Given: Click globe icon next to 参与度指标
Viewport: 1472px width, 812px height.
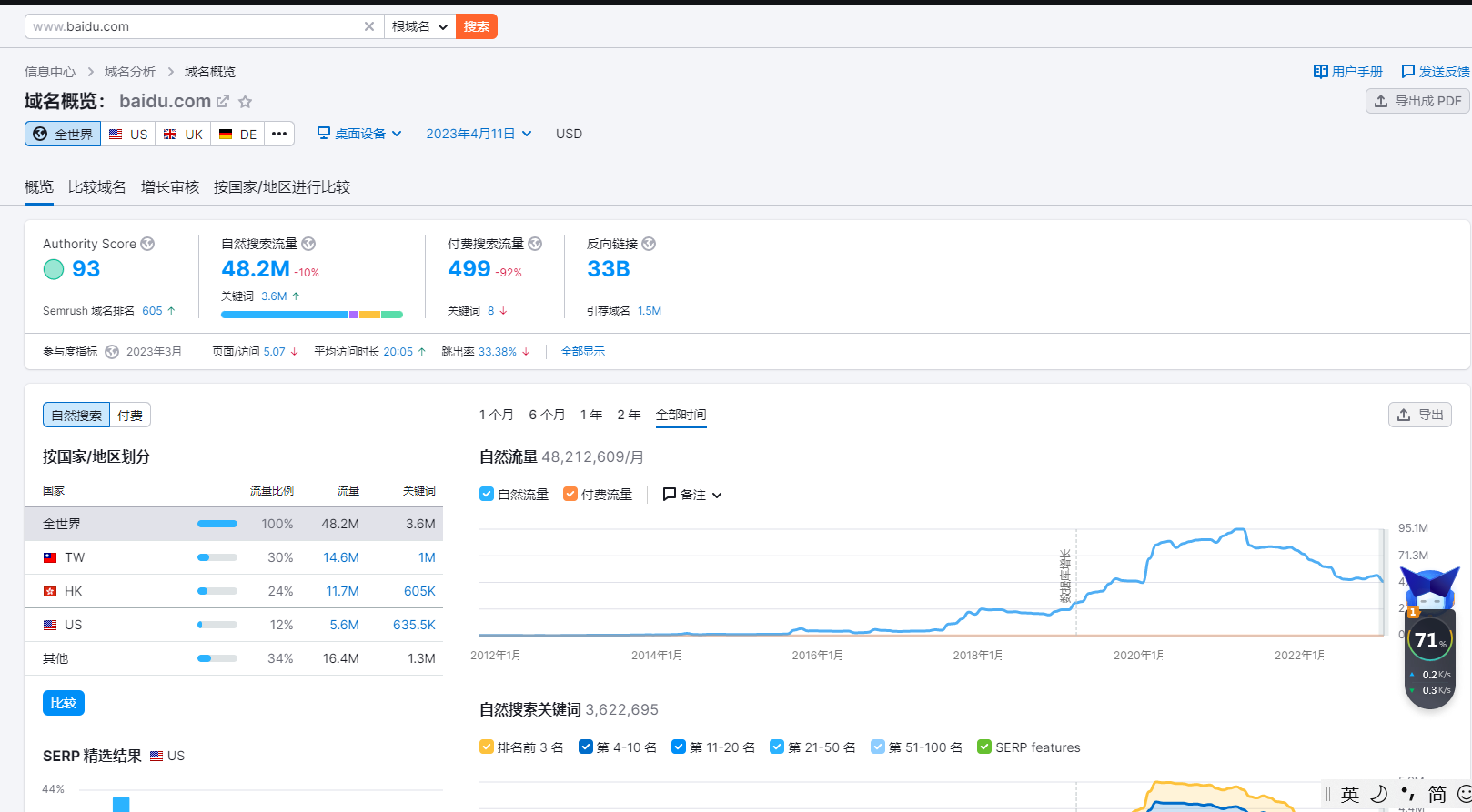Looking at the screenshot, I should pos(112,352).
